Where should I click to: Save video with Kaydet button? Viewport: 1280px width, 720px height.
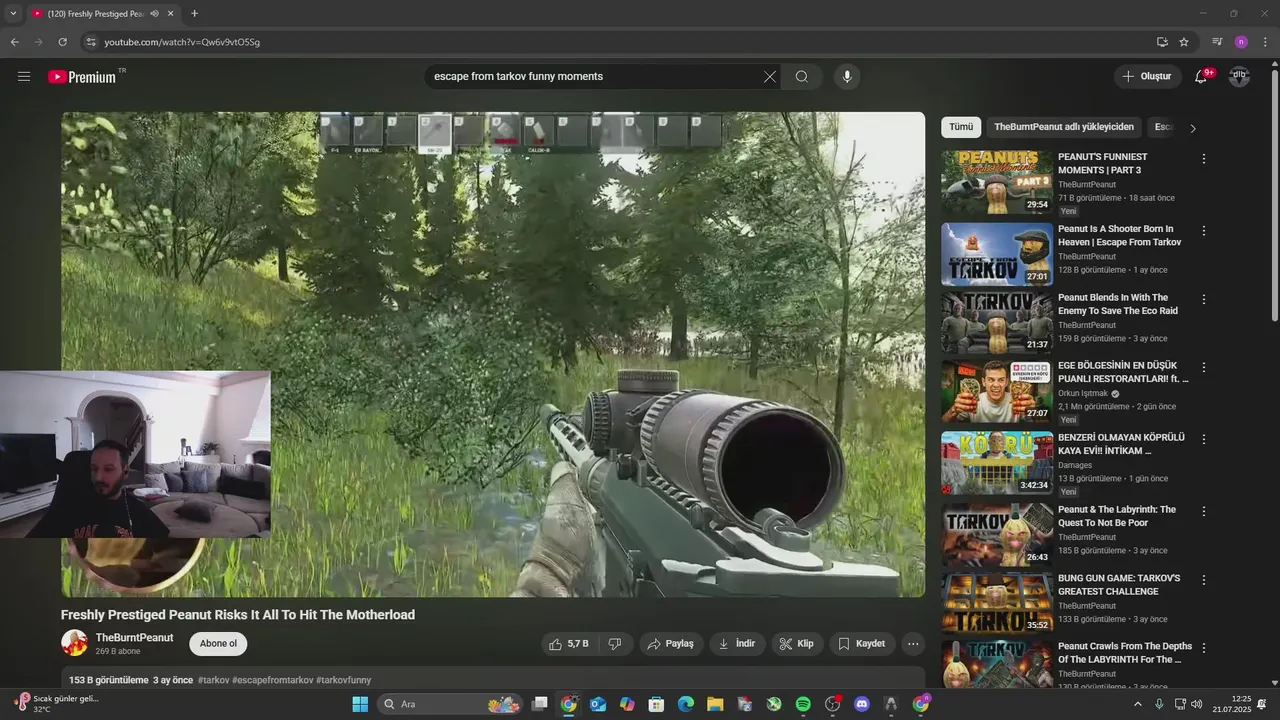click(861, 644)
